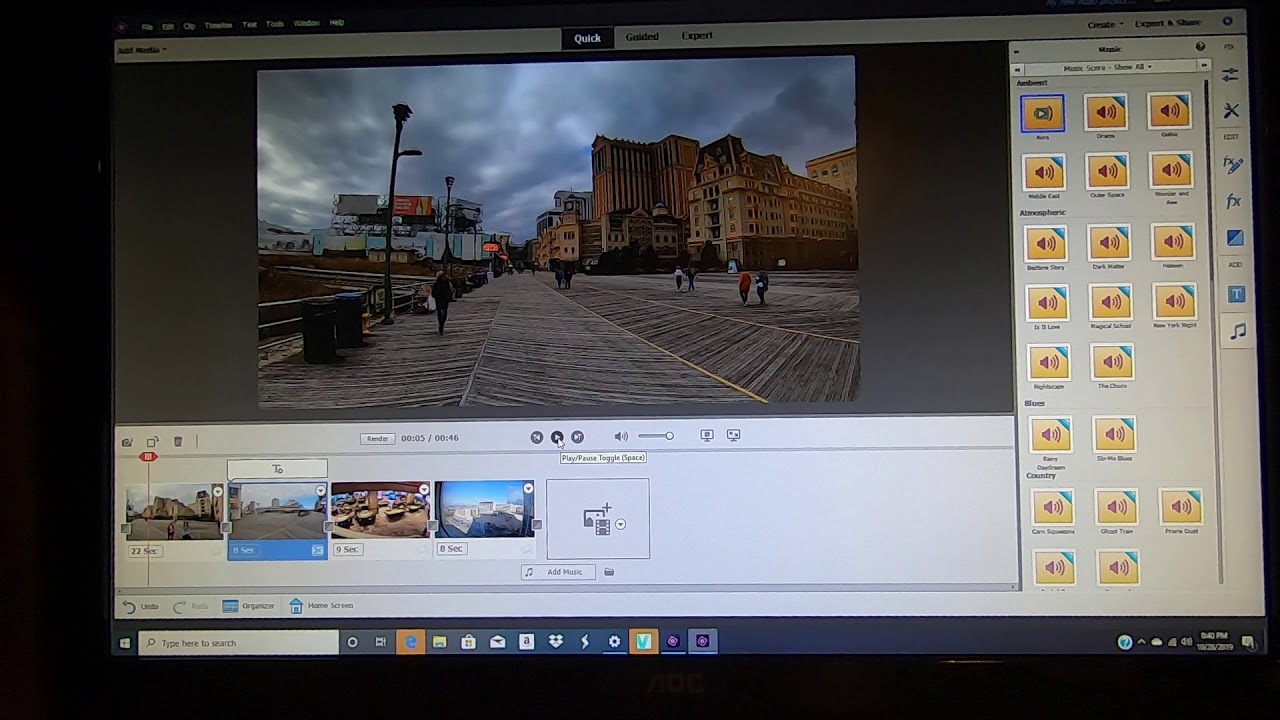Select the Is It Love music score
The height and width of the screenshot is (720, 1280).
tap(1047, 303)
